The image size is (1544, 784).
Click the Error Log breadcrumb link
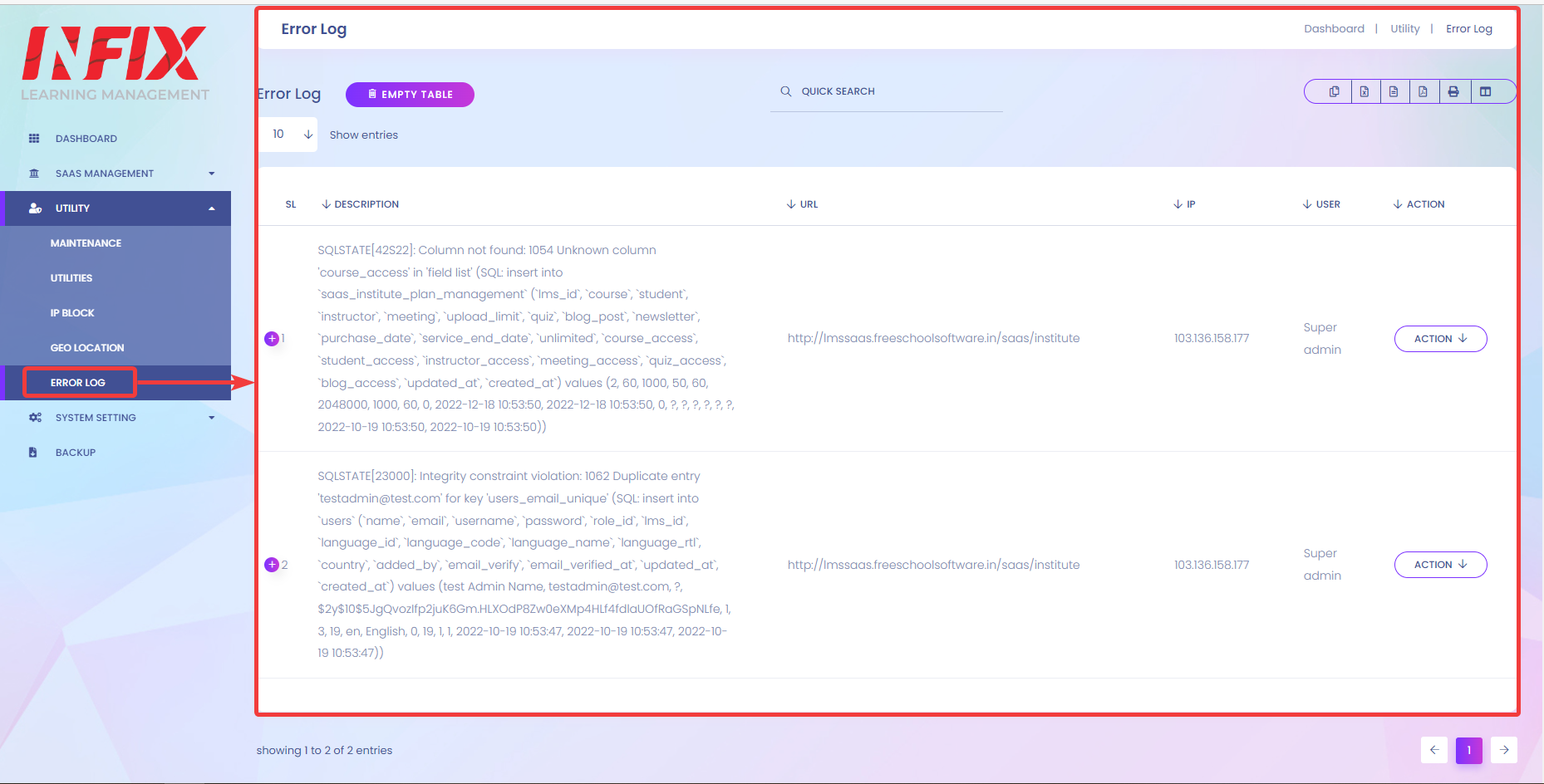(x=1469, y=28)
